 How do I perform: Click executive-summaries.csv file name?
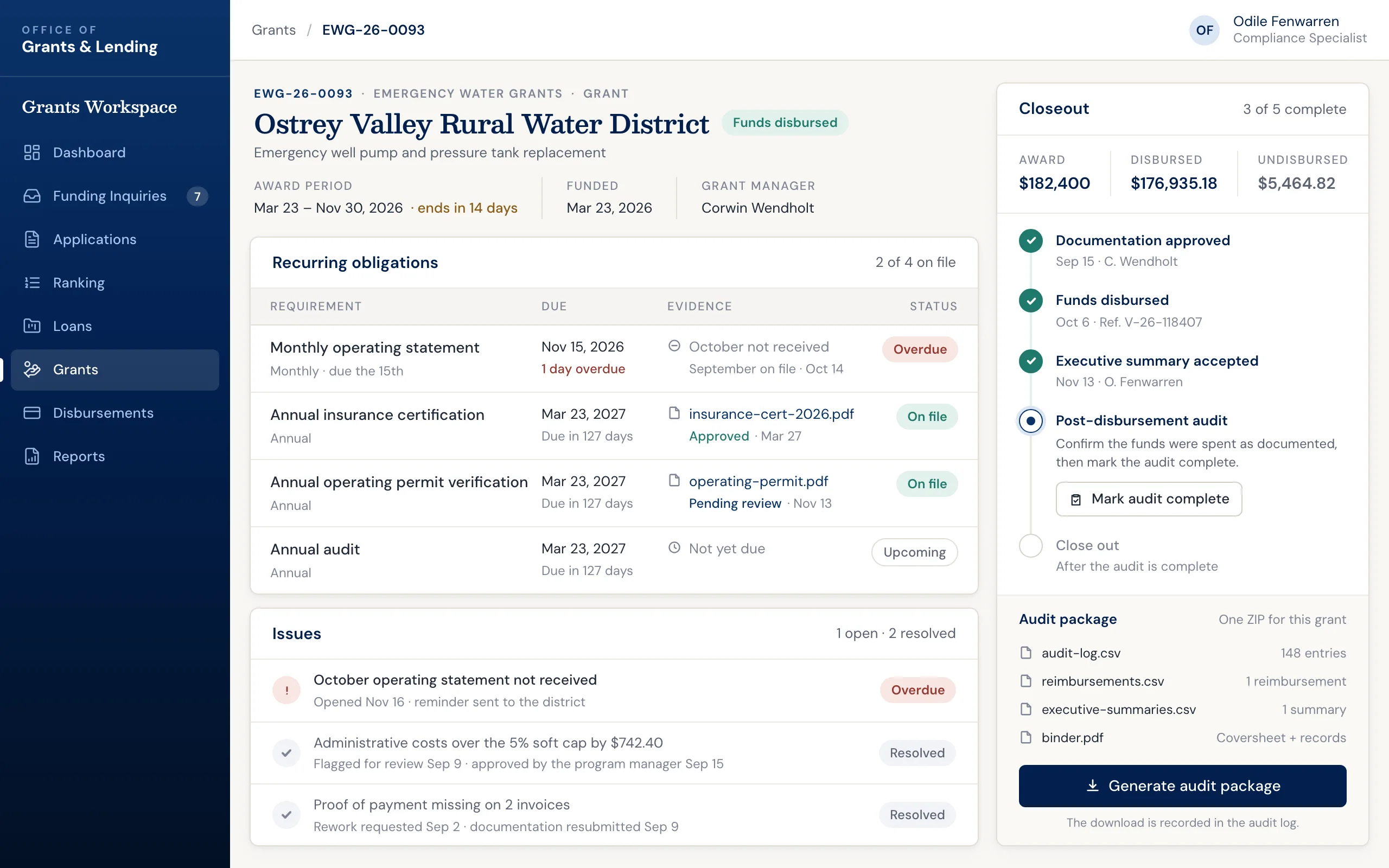(x=1119, y=709)
